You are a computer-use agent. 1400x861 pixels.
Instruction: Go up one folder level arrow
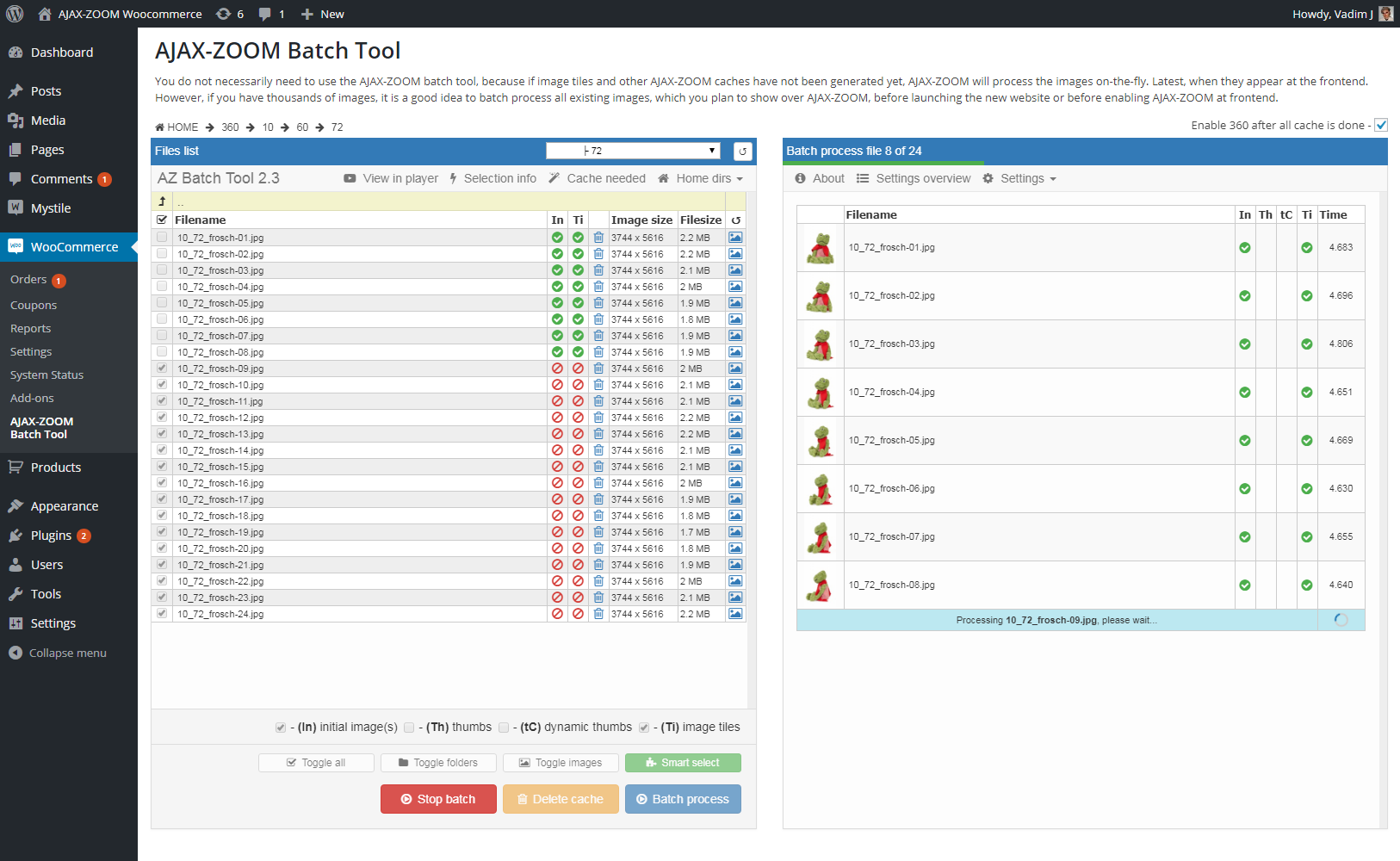coord(162,201)
